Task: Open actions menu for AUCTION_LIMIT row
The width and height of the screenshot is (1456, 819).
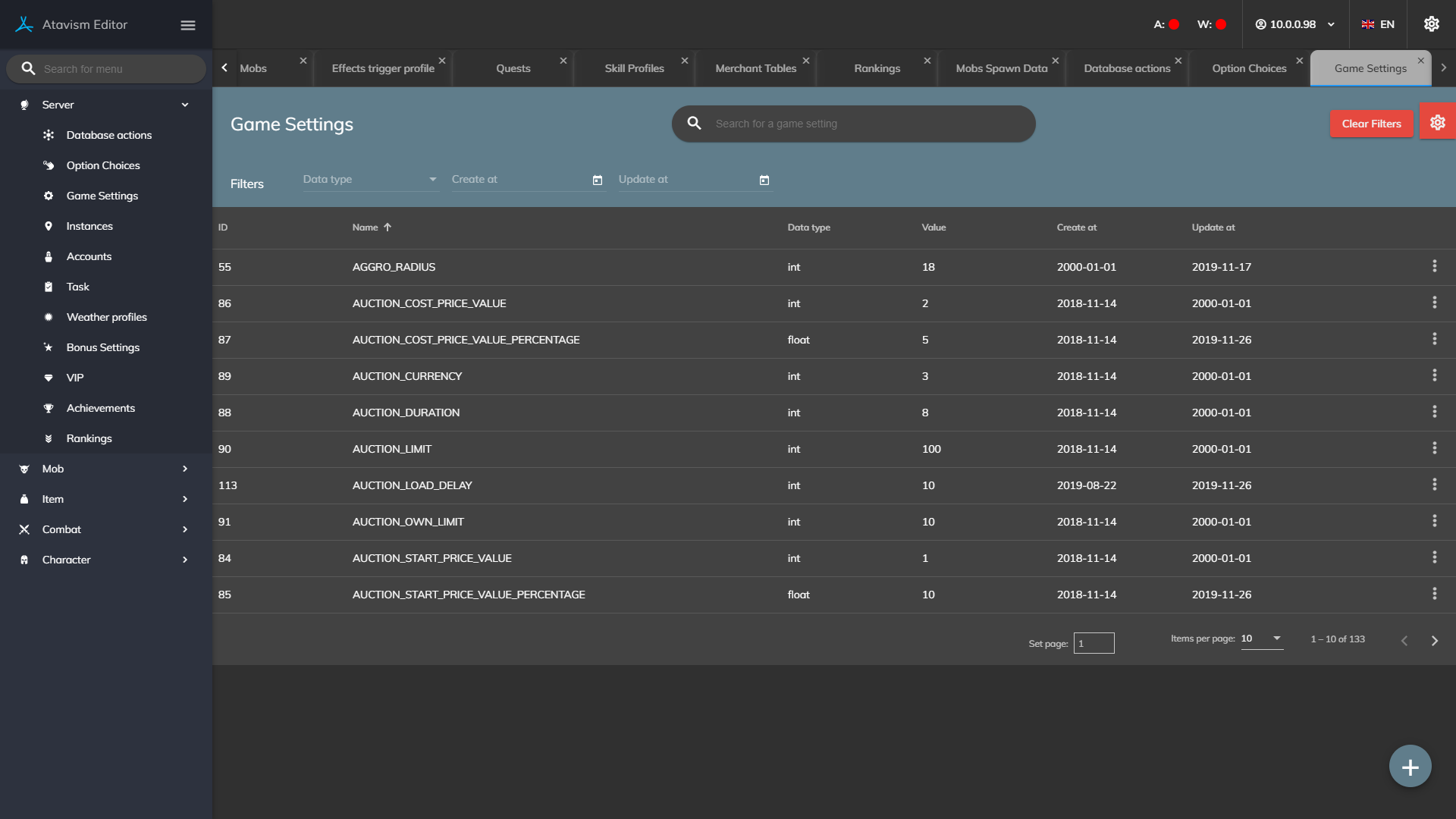Action: click(x=1434, y=448)
